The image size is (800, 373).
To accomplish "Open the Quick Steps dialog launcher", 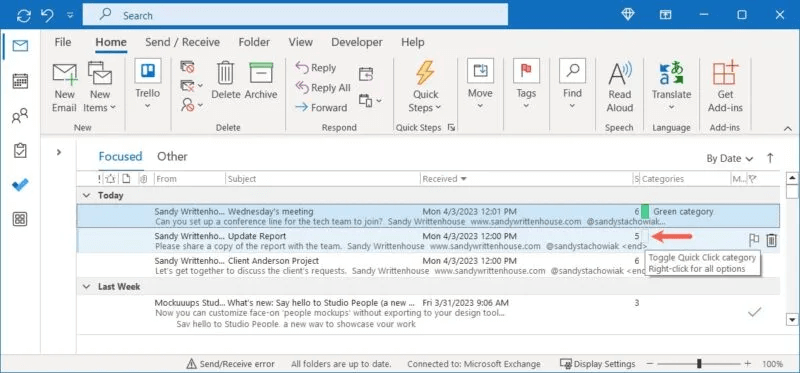I will point(451,128).
